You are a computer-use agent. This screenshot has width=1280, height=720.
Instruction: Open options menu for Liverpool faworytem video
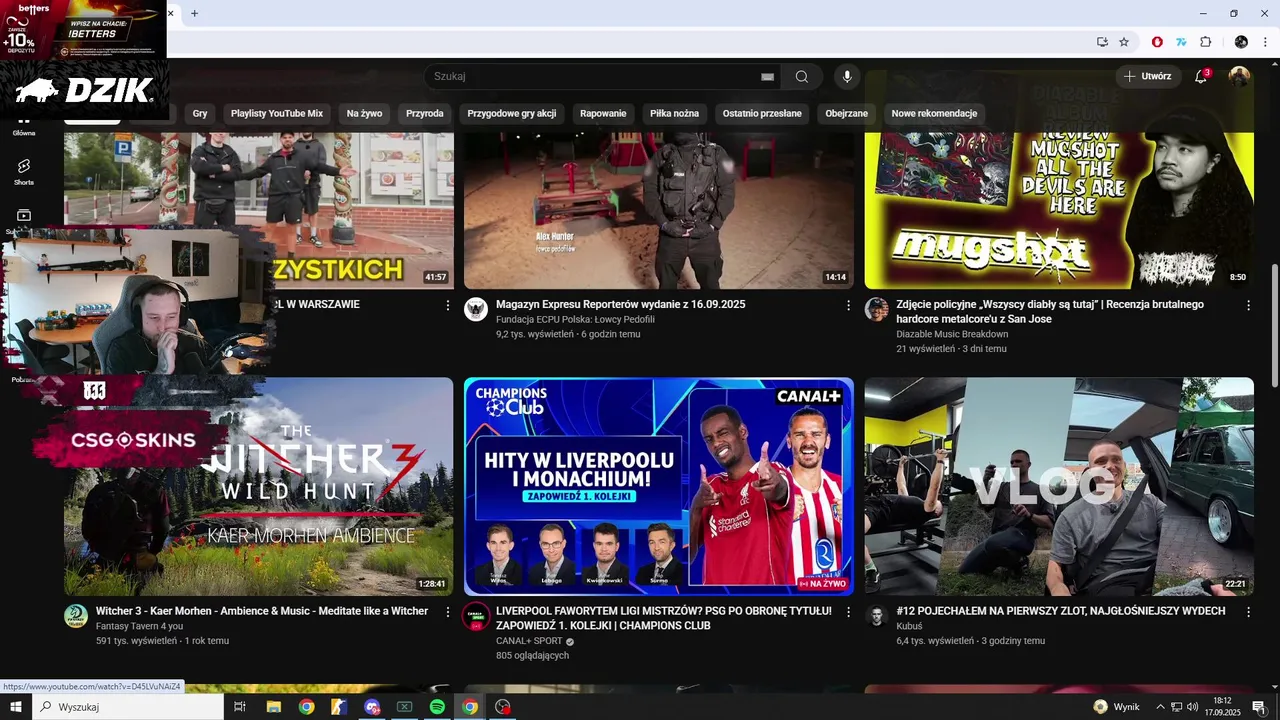pos(849,612)
